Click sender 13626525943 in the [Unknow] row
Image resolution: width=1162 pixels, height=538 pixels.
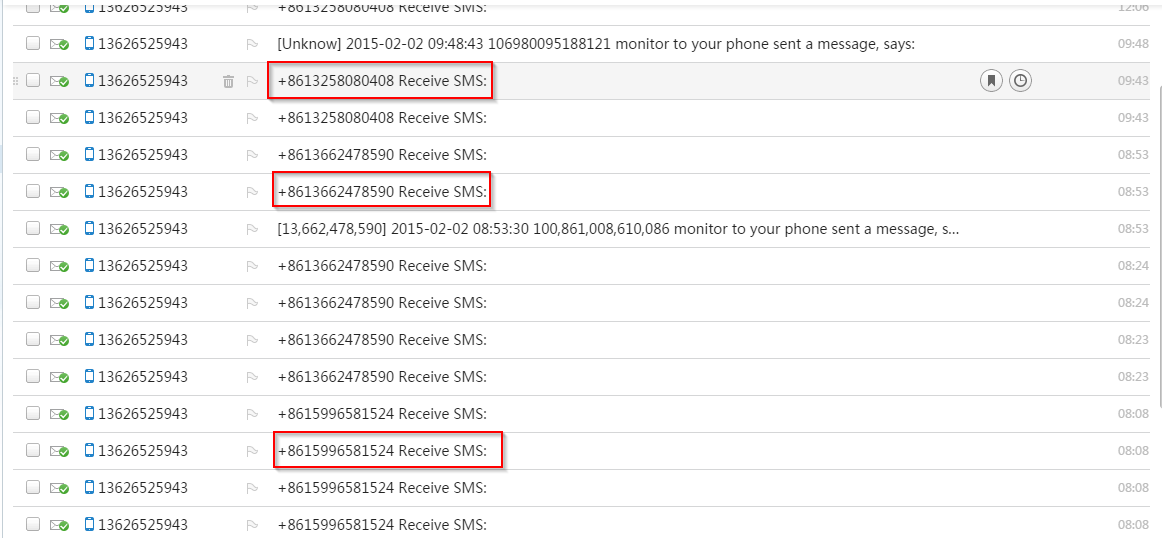coord(142,44)
